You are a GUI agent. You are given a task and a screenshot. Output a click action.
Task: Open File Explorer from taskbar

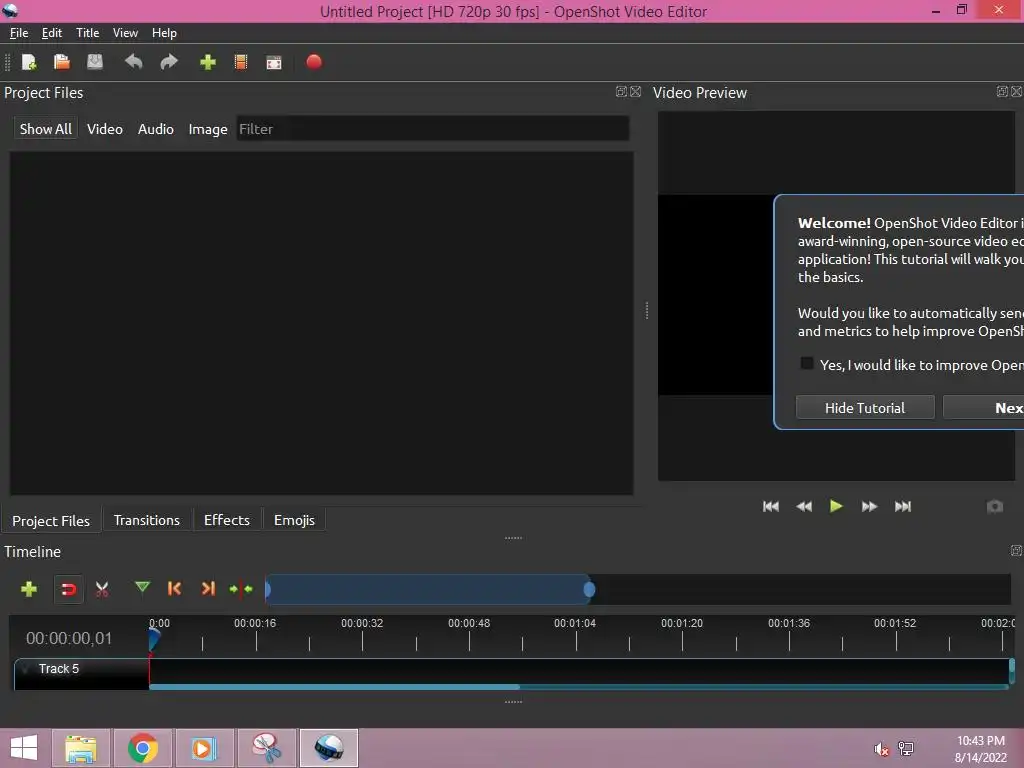pyautogui.click(x=81, y=748)
